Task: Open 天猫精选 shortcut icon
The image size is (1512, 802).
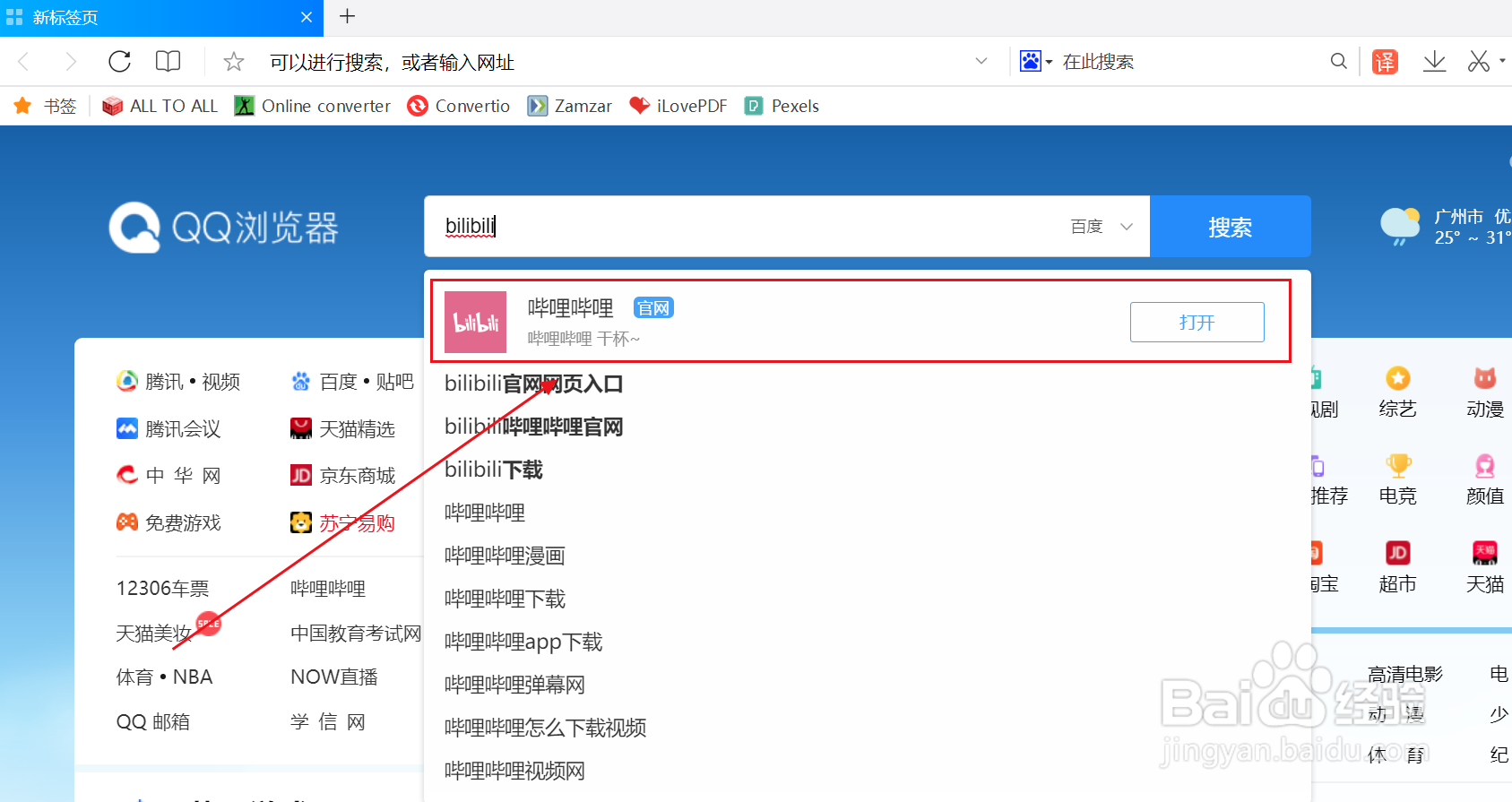Action: coord(301,428)
